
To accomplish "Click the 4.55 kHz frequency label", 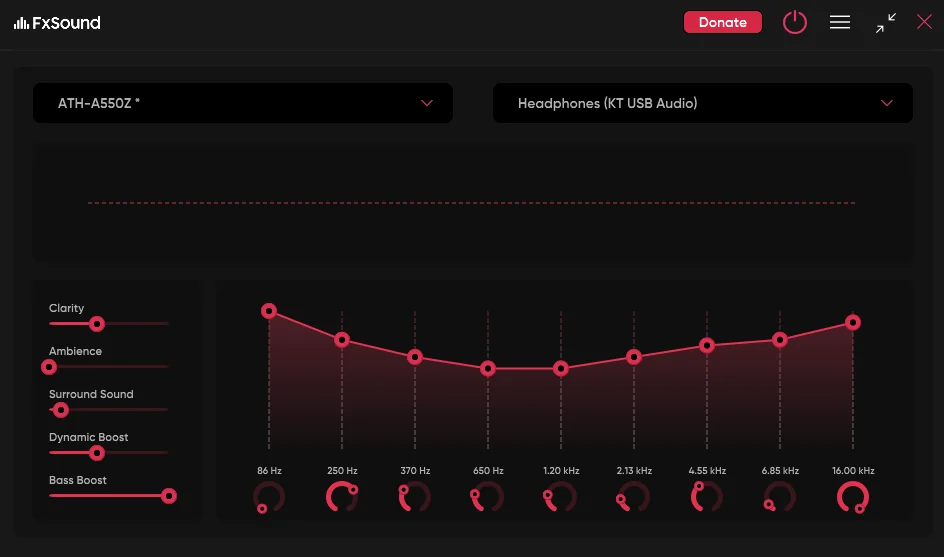I will pos(707,470).
